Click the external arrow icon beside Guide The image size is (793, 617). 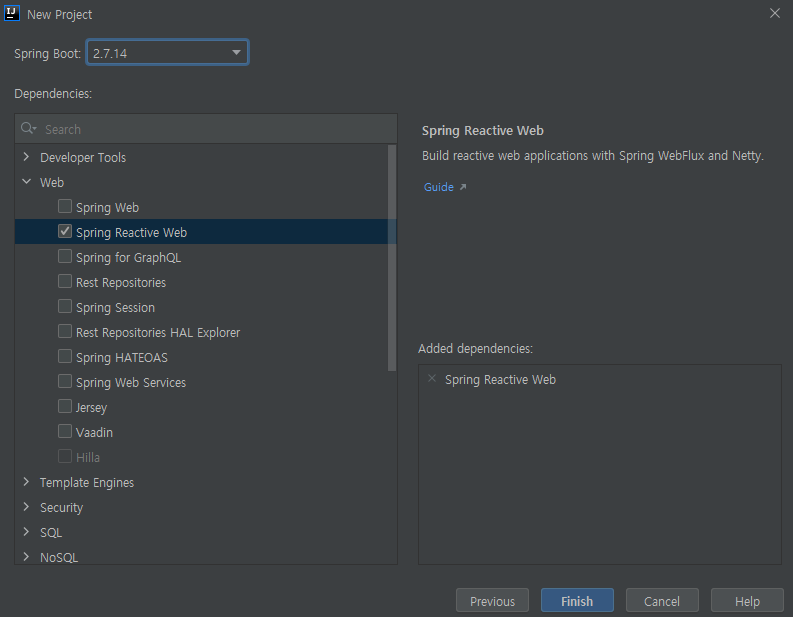tap(463, 187)
